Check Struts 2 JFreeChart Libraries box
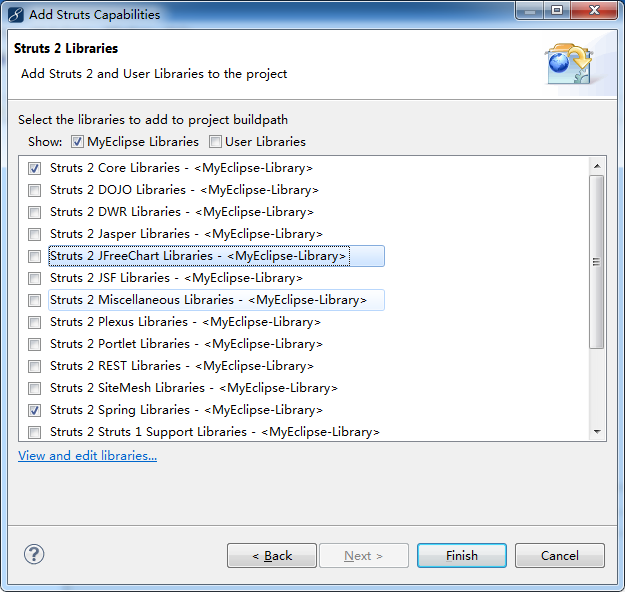625x592 pixels. coord(35,256)
